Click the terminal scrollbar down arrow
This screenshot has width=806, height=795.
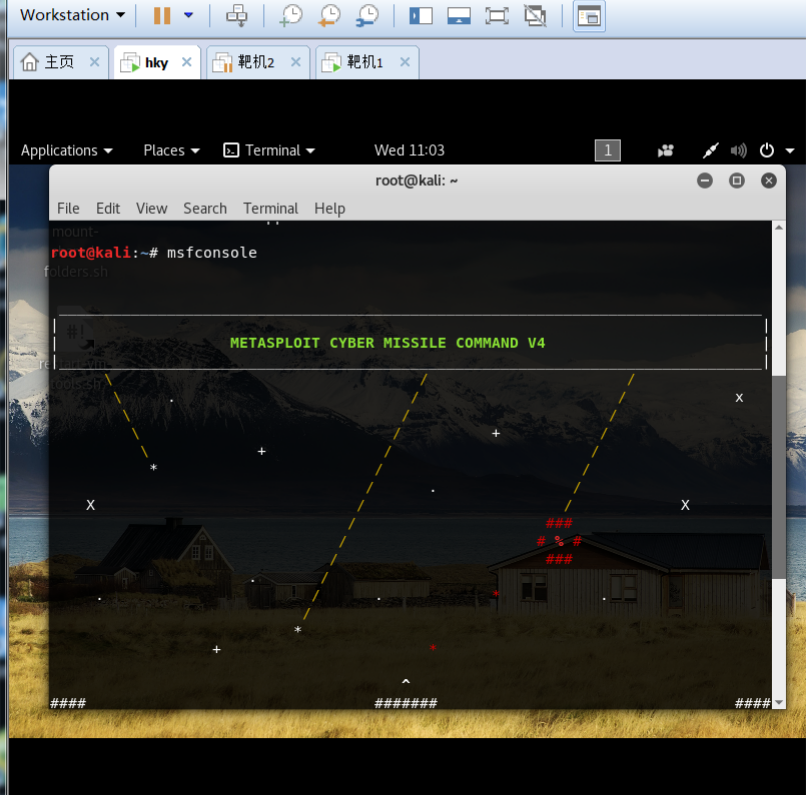[x=779, y=702]
